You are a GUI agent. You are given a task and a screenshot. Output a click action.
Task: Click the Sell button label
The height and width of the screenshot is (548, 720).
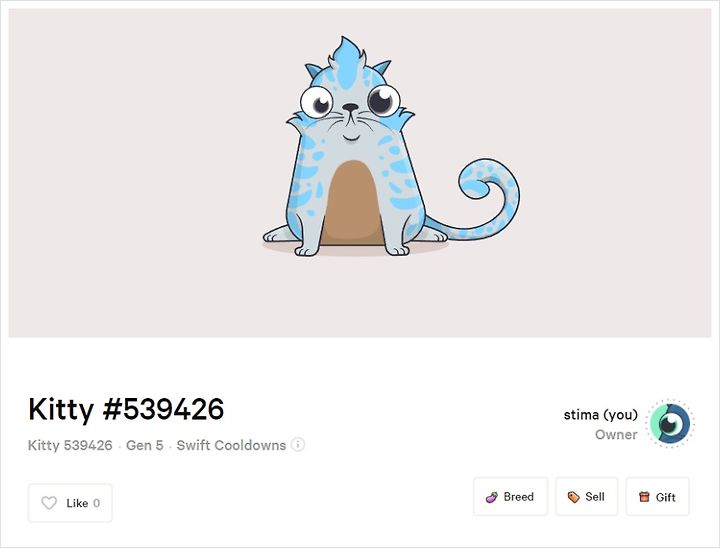pyautogui.click(x=595, y=497)
